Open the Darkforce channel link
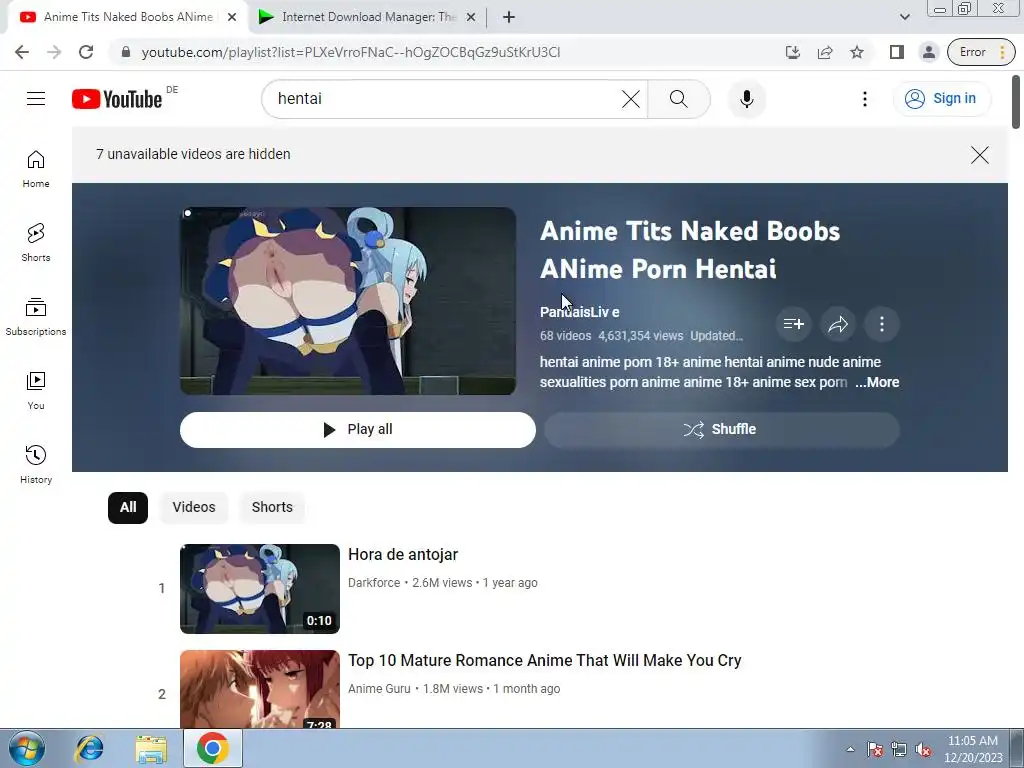This screenshot has height=768, width=1024. click(x=374, y=583)
